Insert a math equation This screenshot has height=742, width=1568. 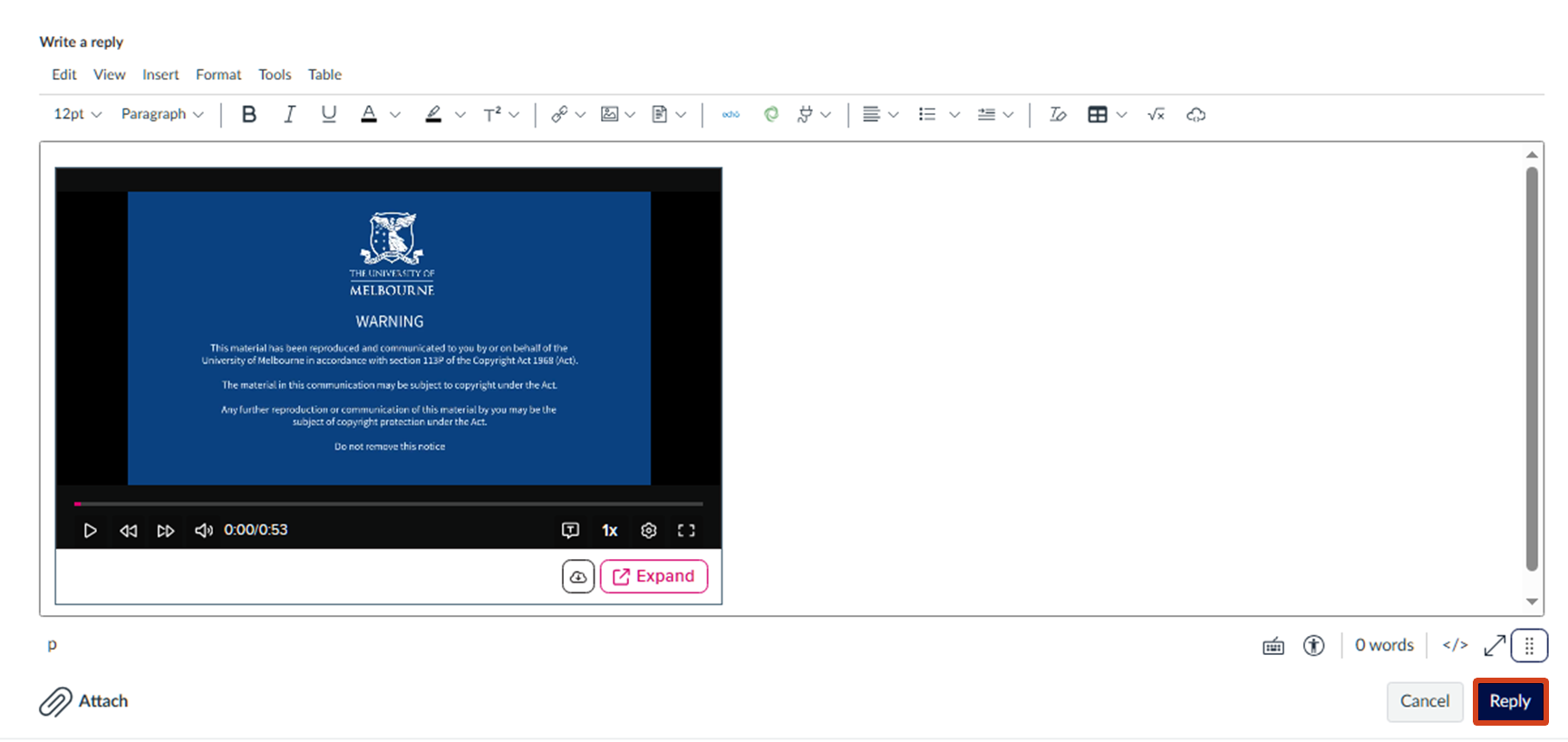(x=1156, y=114)
